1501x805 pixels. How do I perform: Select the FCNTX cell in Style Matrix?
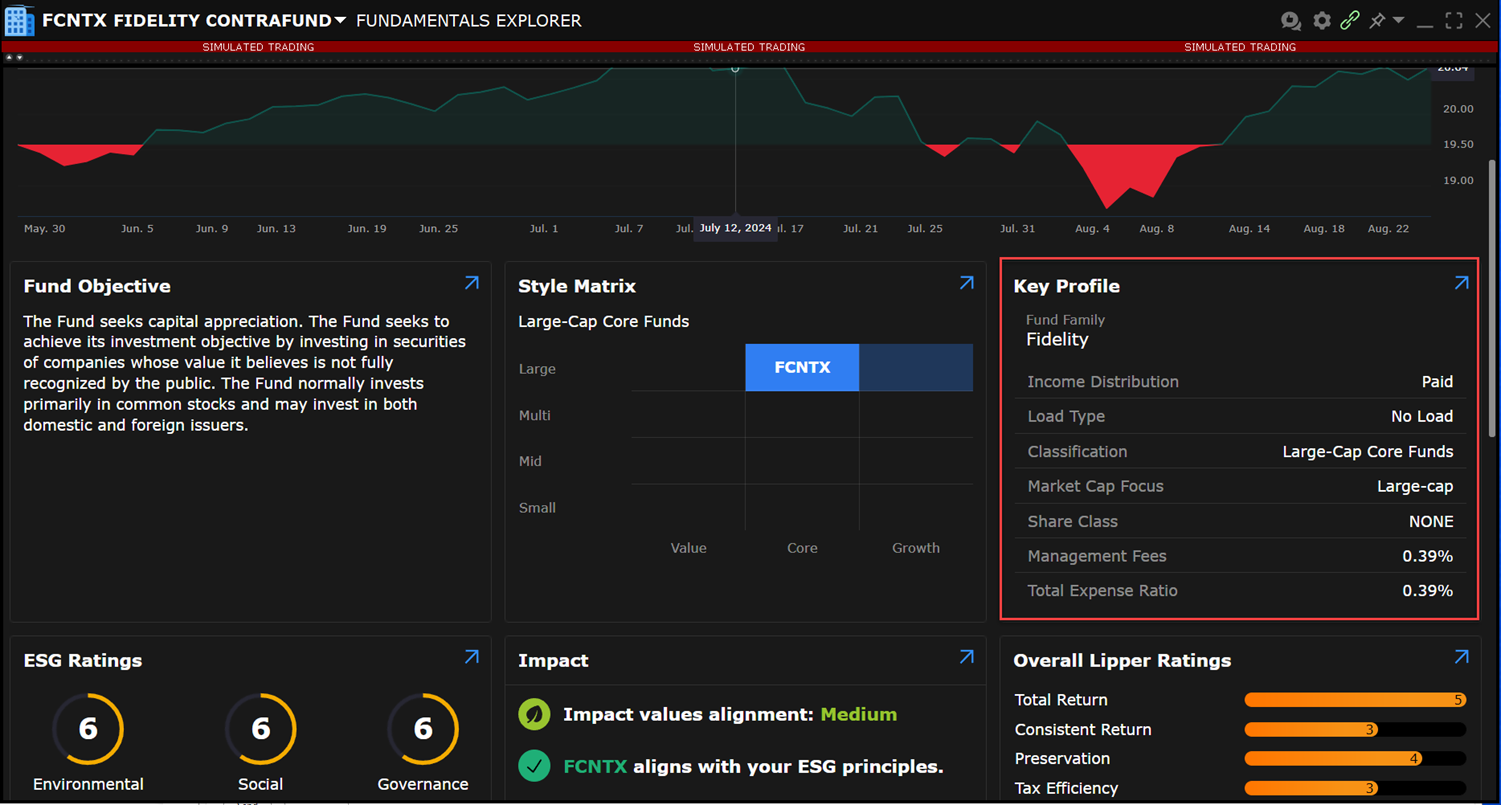click(802, 367)
